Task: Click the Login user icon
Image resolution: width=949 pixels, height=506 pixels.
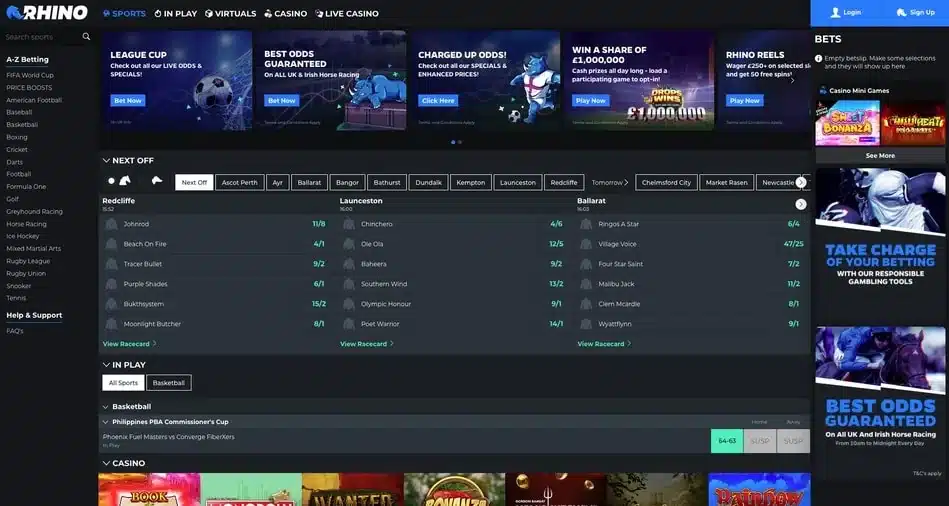Action: pyautogui.click(x=836, y=12)
